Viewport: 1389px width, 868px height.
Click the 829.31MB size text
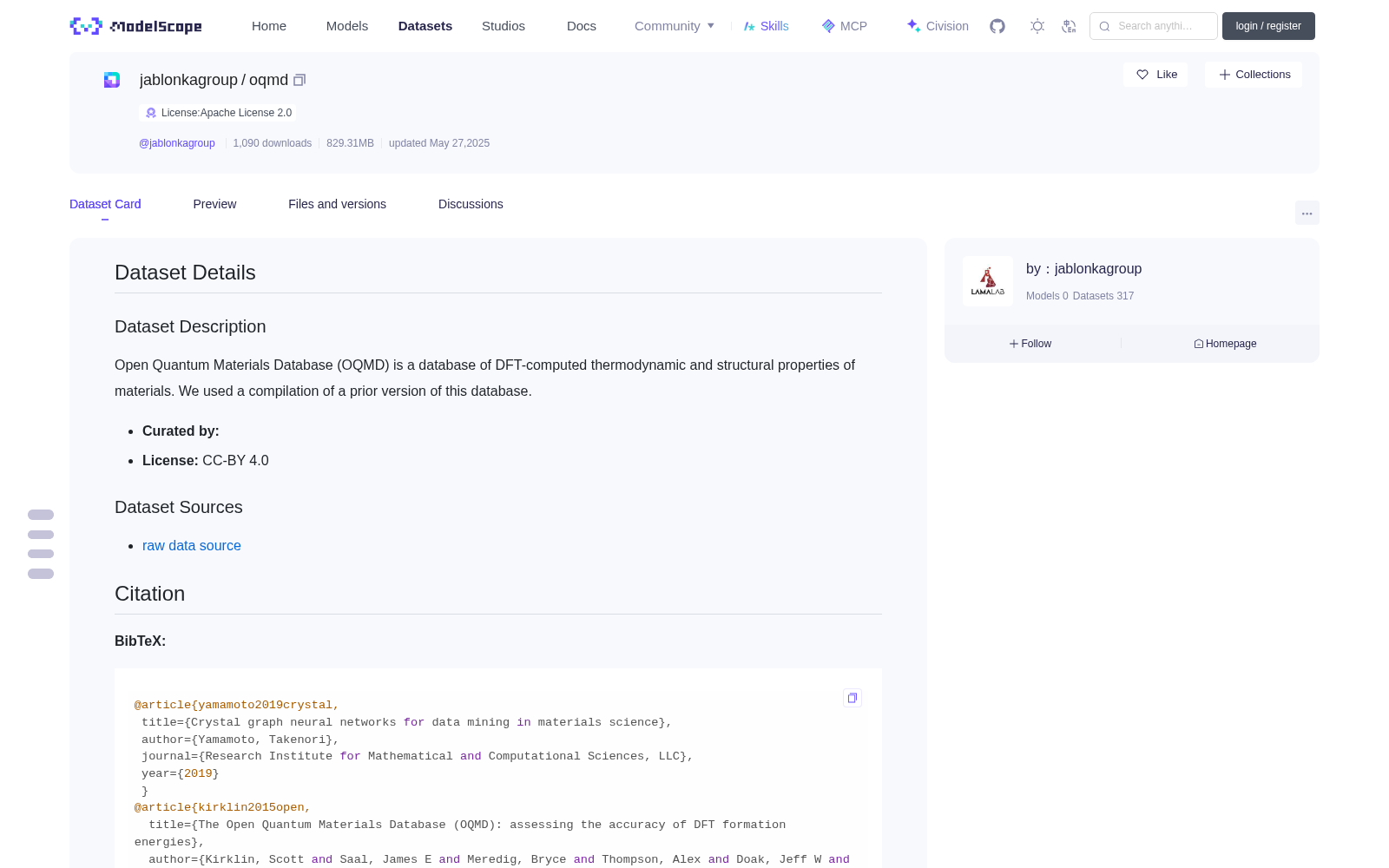[350, 143]
